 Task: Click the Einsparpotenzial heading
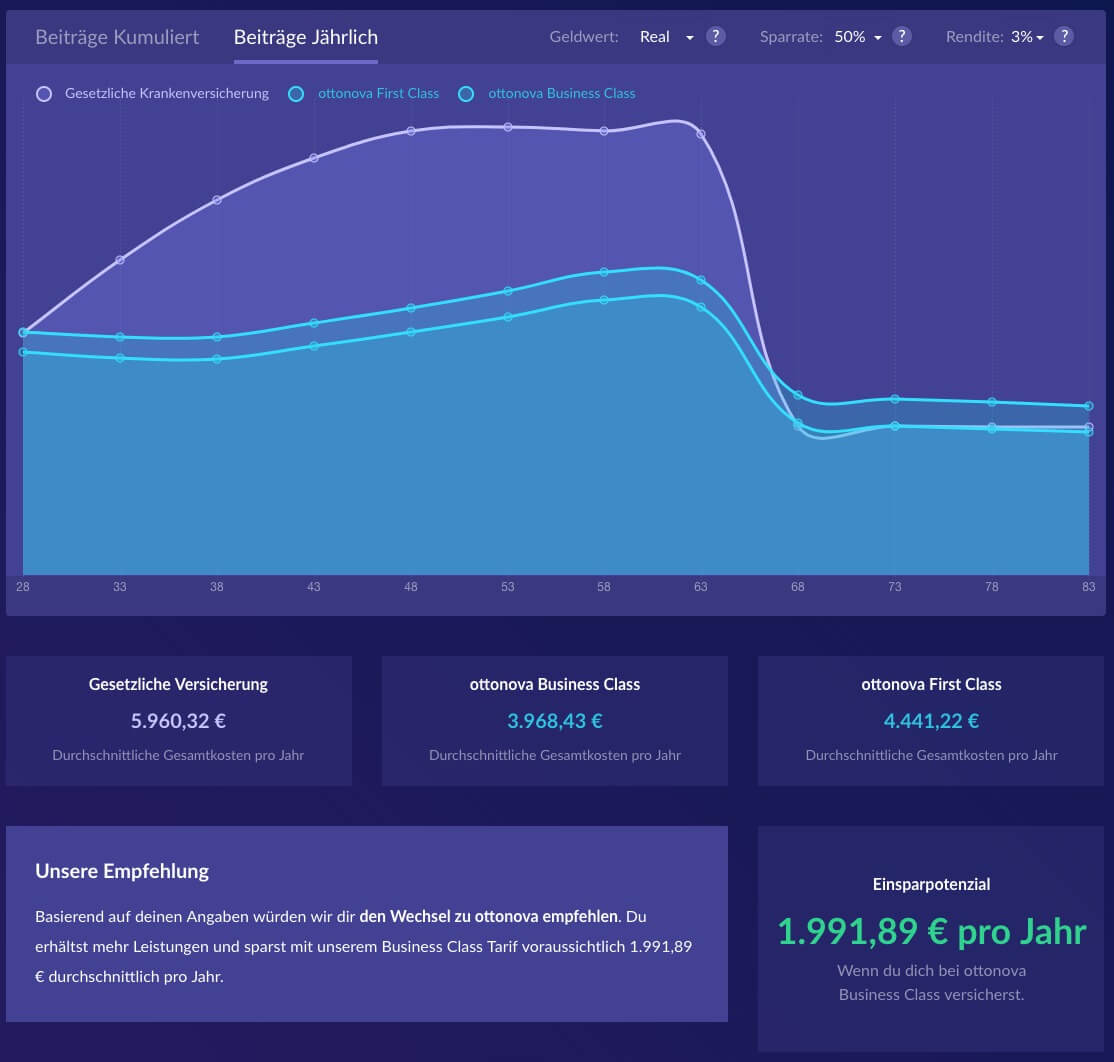pyautogui.click(x=931, y=884)
